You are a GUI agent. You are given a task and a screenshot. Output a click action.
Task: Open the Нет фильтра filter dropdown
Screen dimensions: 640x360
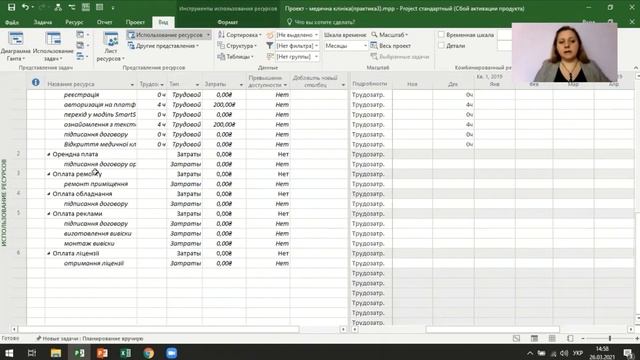coord(316,46)
